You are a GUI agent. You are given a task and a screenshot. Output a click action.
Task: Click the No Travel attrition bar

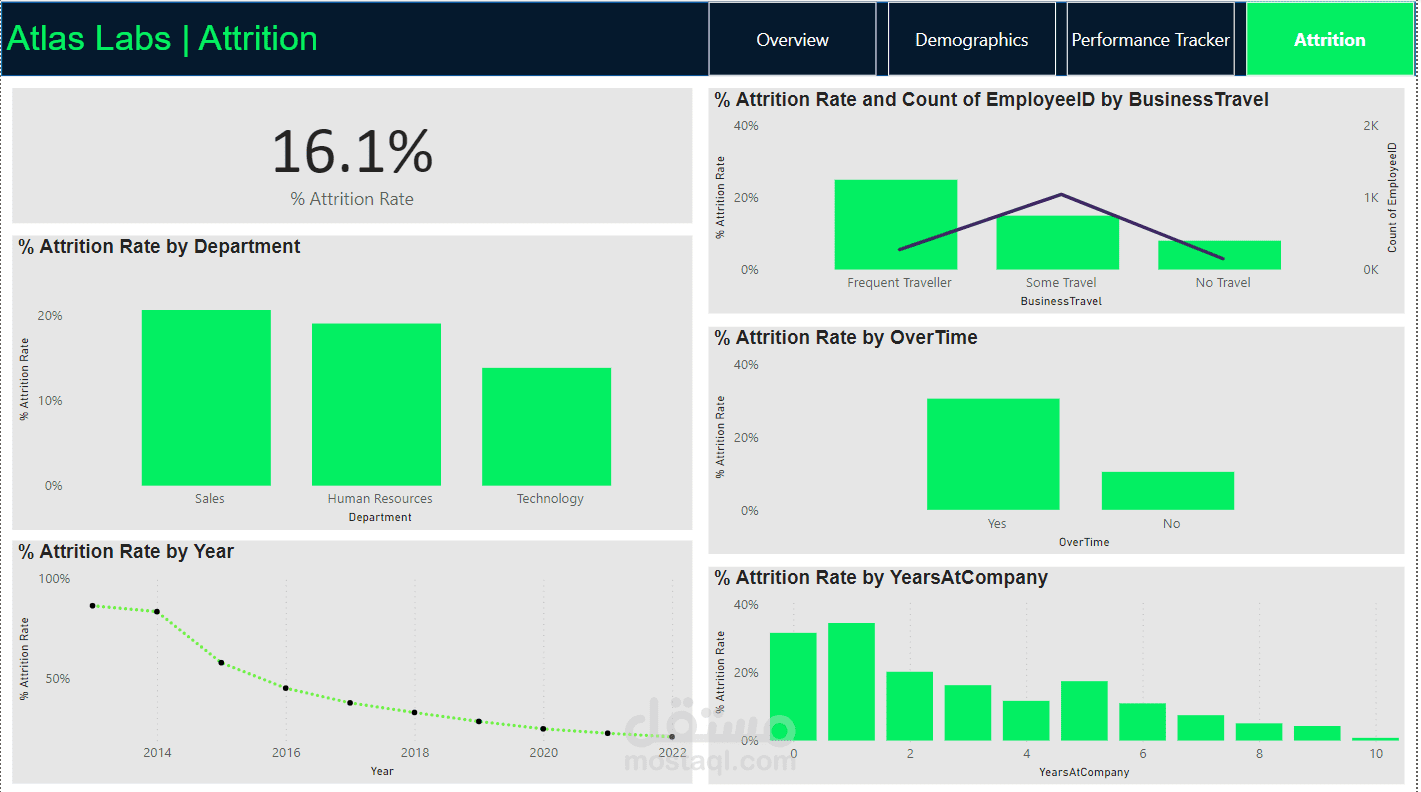[1220, 255]
